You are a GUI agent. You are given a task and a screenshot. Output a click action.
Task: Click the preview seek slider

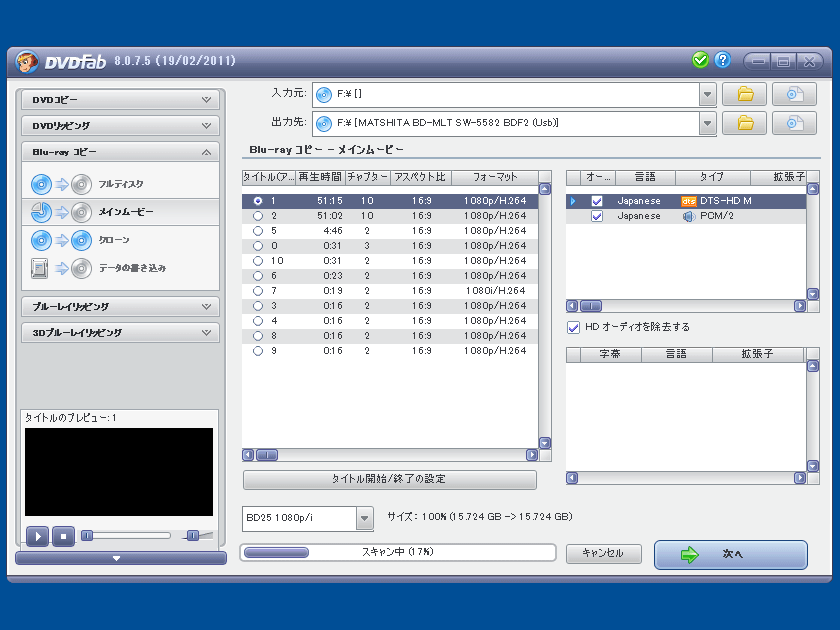(125, 535)
